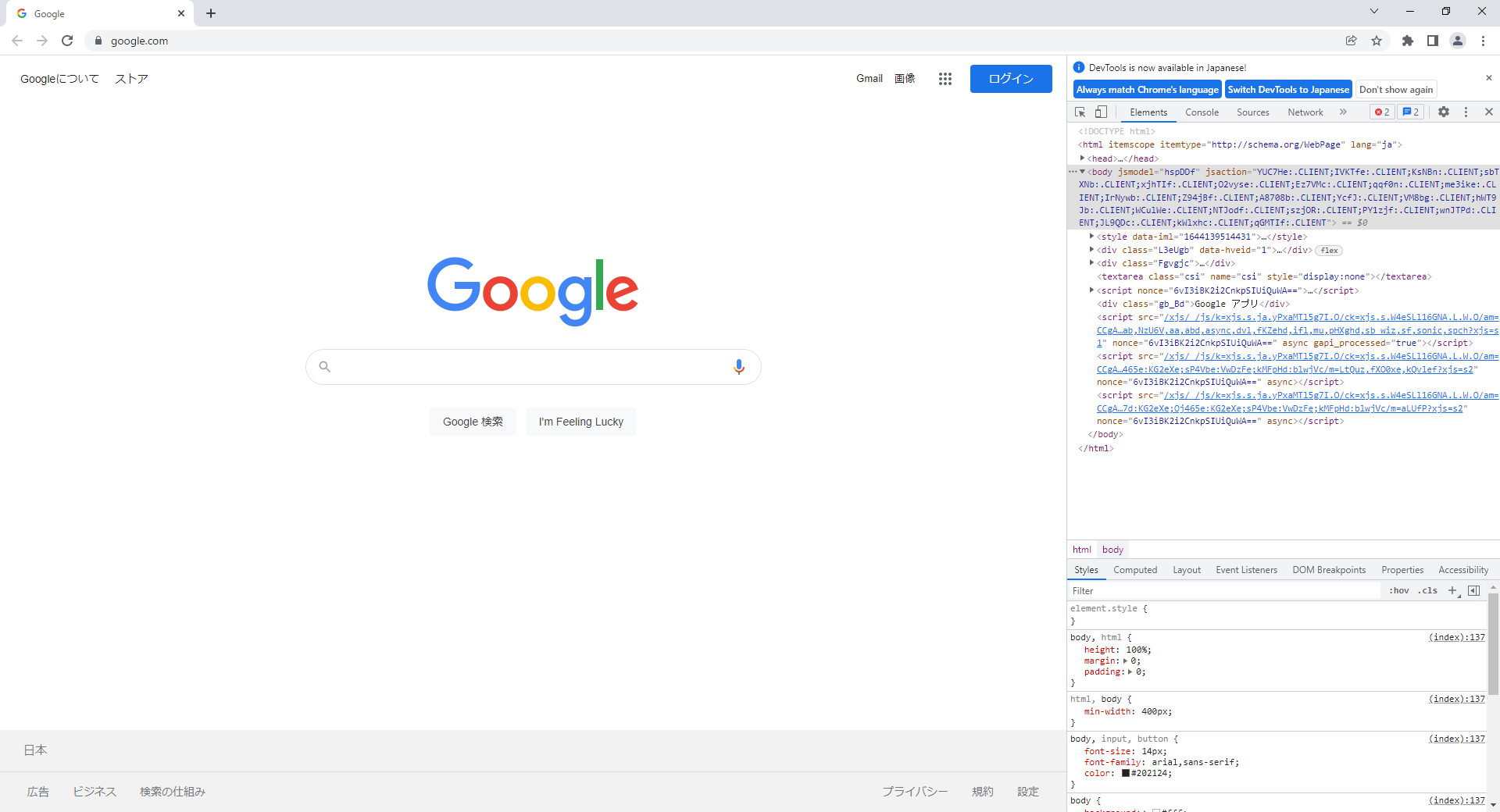Click the browser forward arrow
The image size is (1500, 812).
coord(42,41)
